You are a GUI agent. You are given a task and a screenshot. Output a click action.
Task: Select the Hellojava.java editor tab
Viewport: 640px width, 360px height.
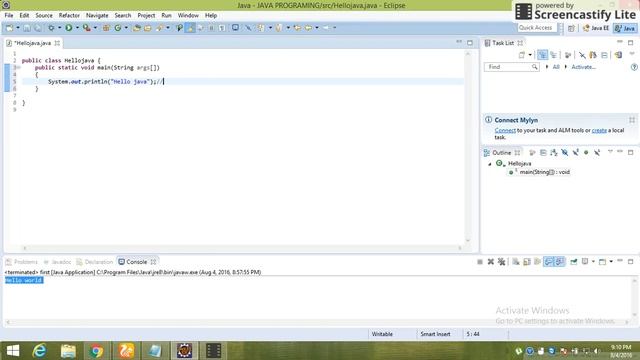click(33, 43)
